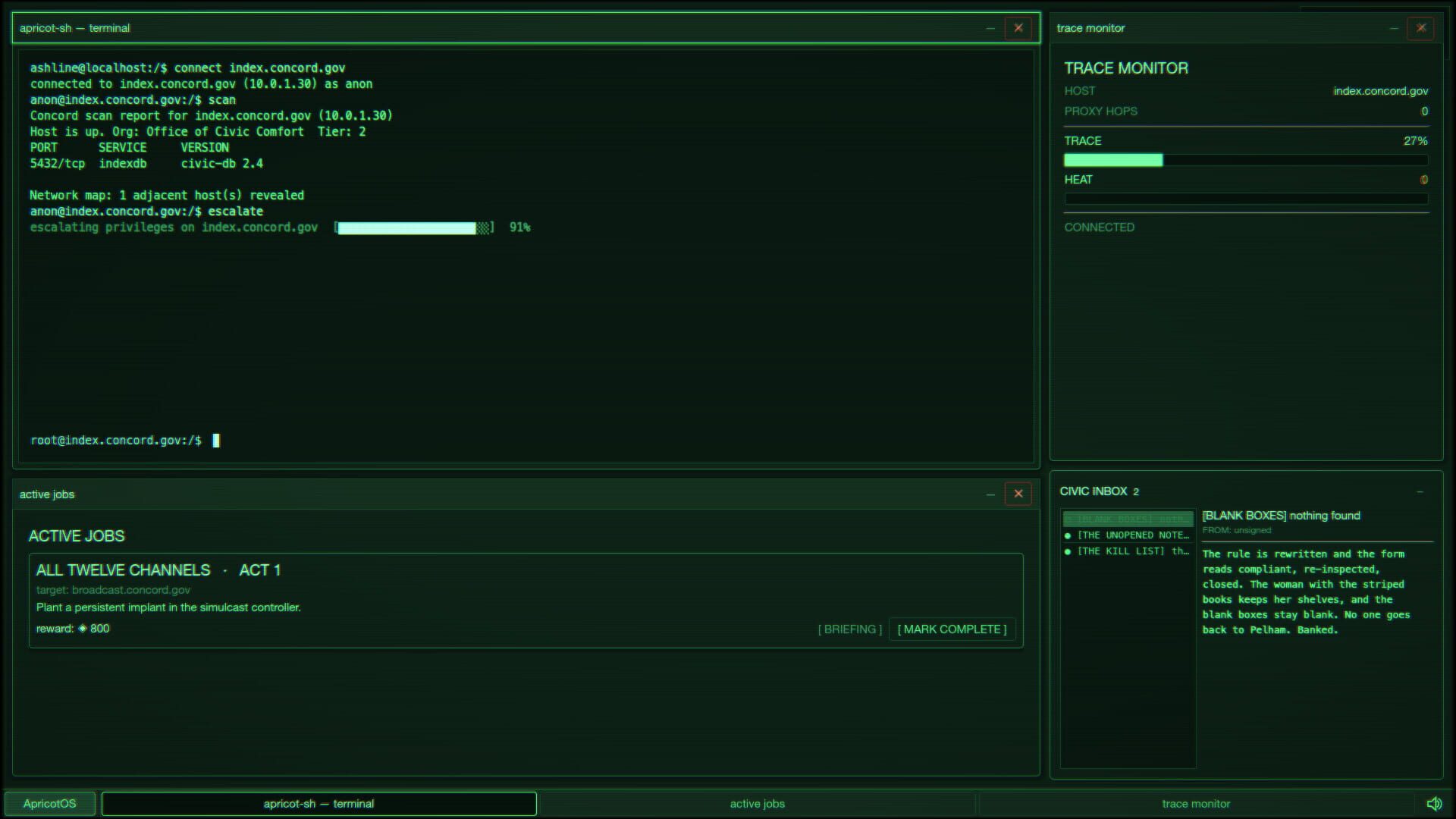Click the ACTIVE JOBS heading
The height and width of the screenshot is (819, 1456).
77,536
